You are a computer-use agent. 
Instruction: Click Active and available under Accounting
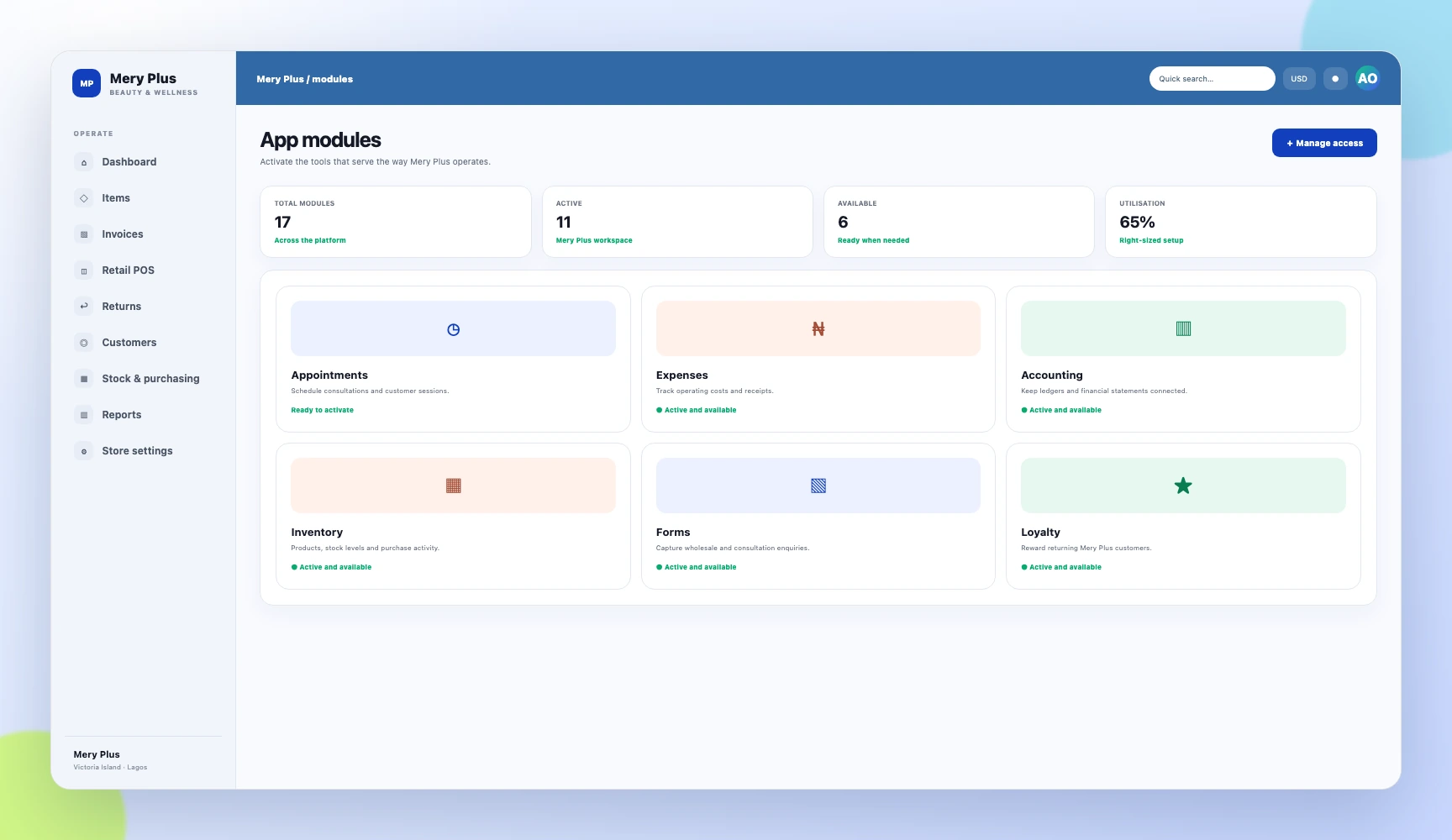(x=1061, y=410)
